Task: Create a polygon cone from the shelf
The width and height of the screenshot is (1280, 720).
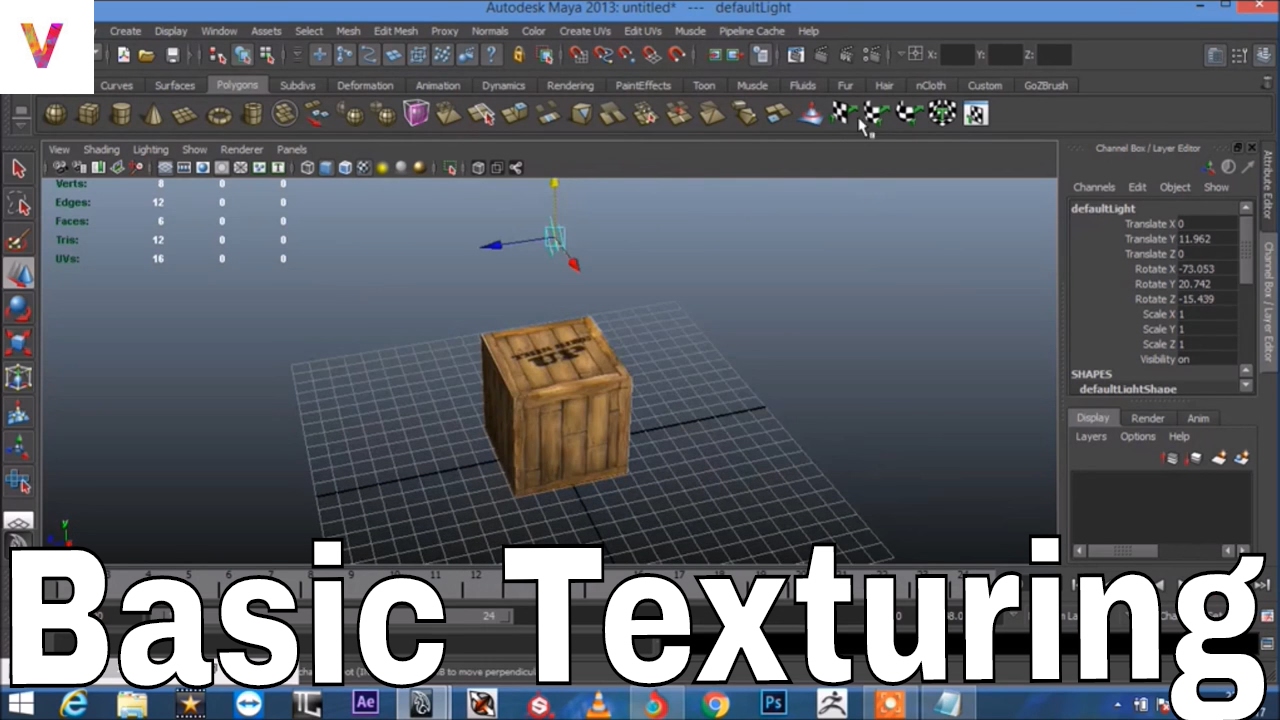Action: click(153, 114)
